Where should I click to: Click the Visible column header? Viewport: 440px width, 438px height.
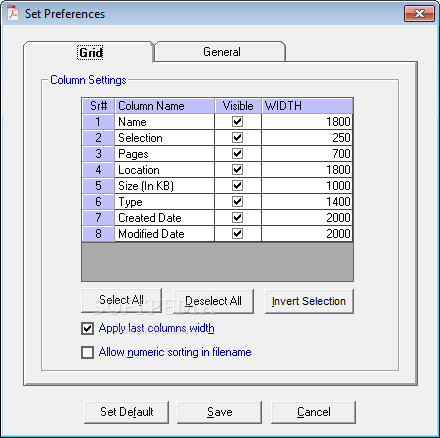[x=238, y=106]
